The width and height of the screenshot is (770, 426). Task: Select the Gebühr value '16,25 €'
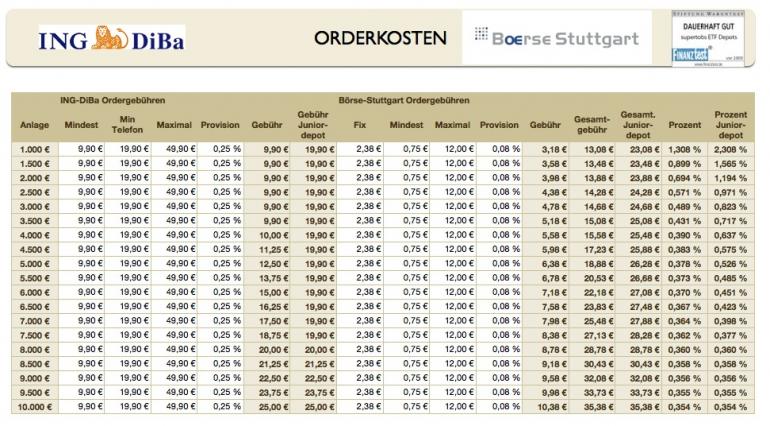tap(274, 307)
